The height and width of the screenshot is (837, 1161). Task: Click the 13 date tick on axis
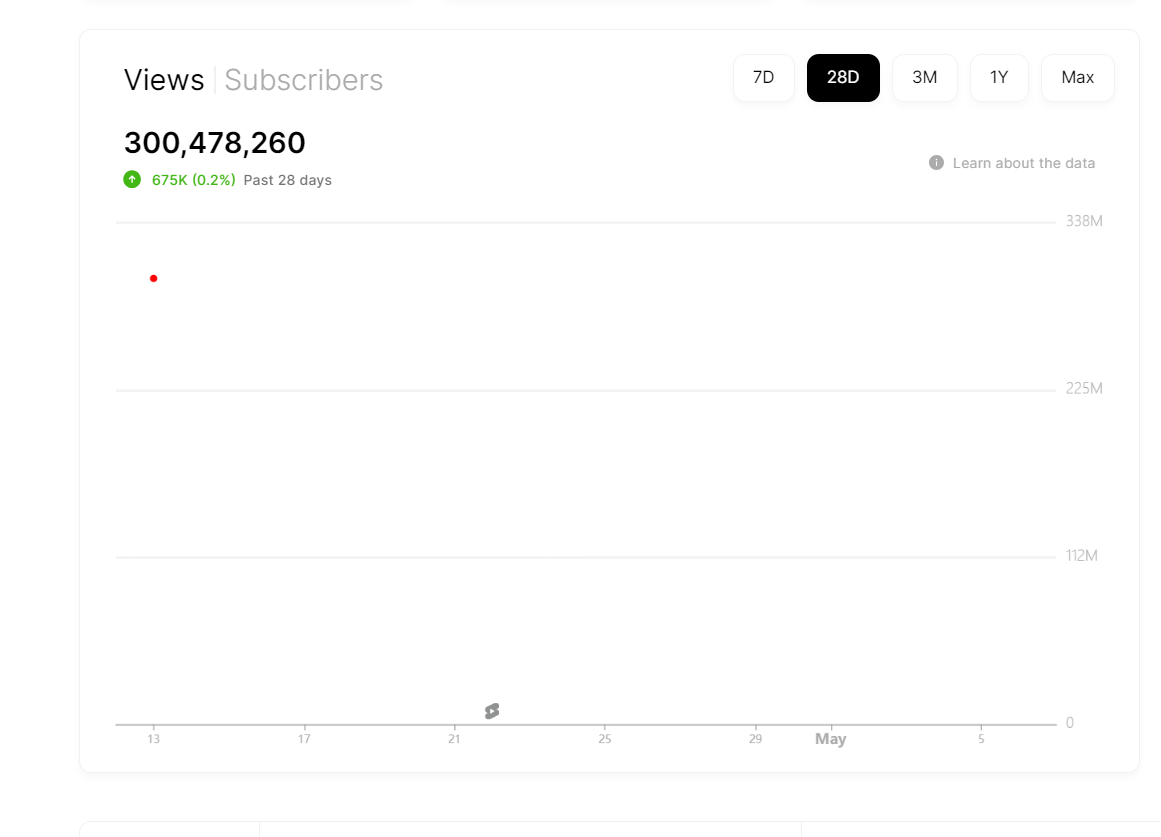point(153,739)
